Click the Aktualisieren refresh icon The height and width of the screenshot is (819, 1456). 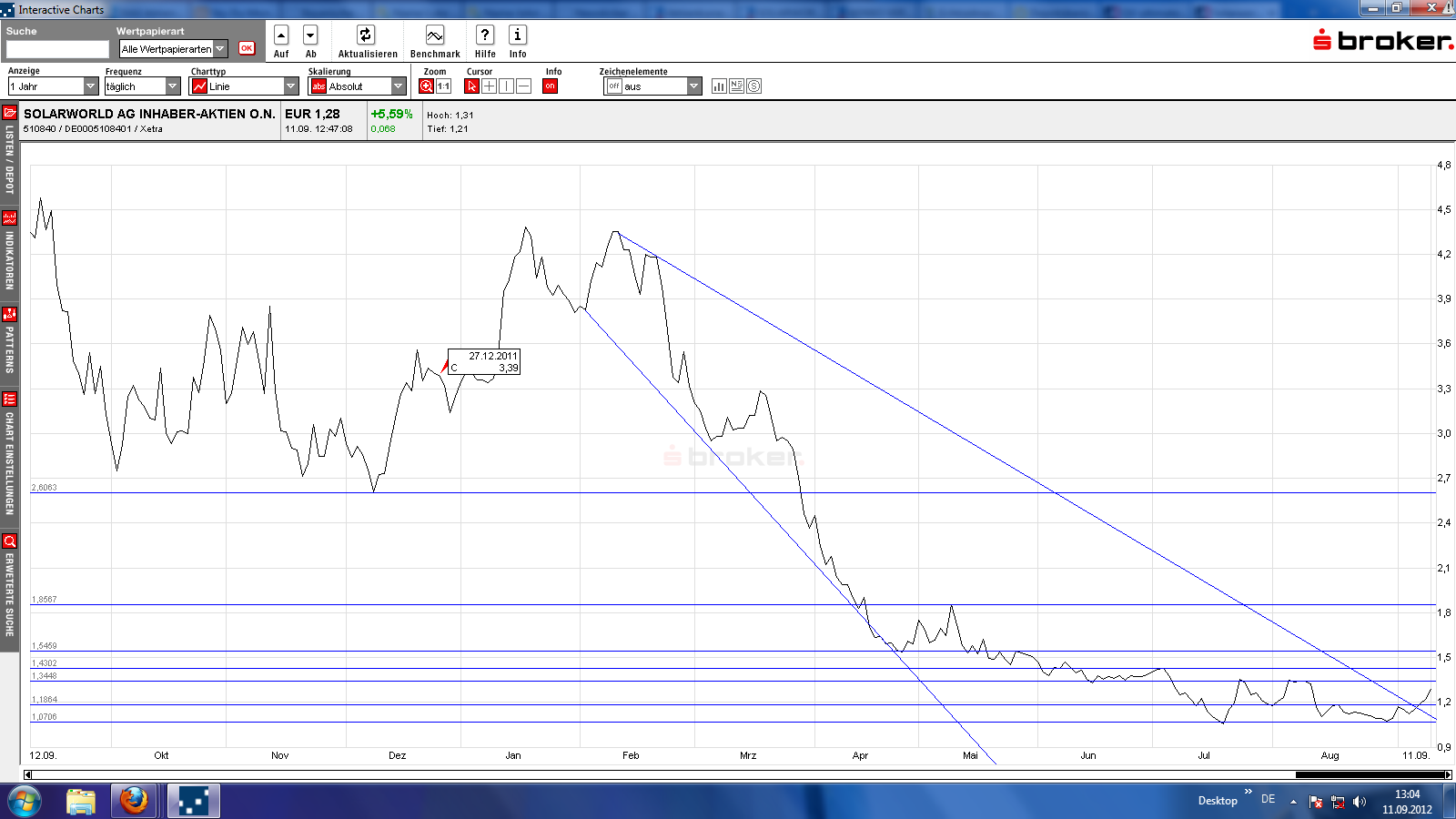coord(365,35)
